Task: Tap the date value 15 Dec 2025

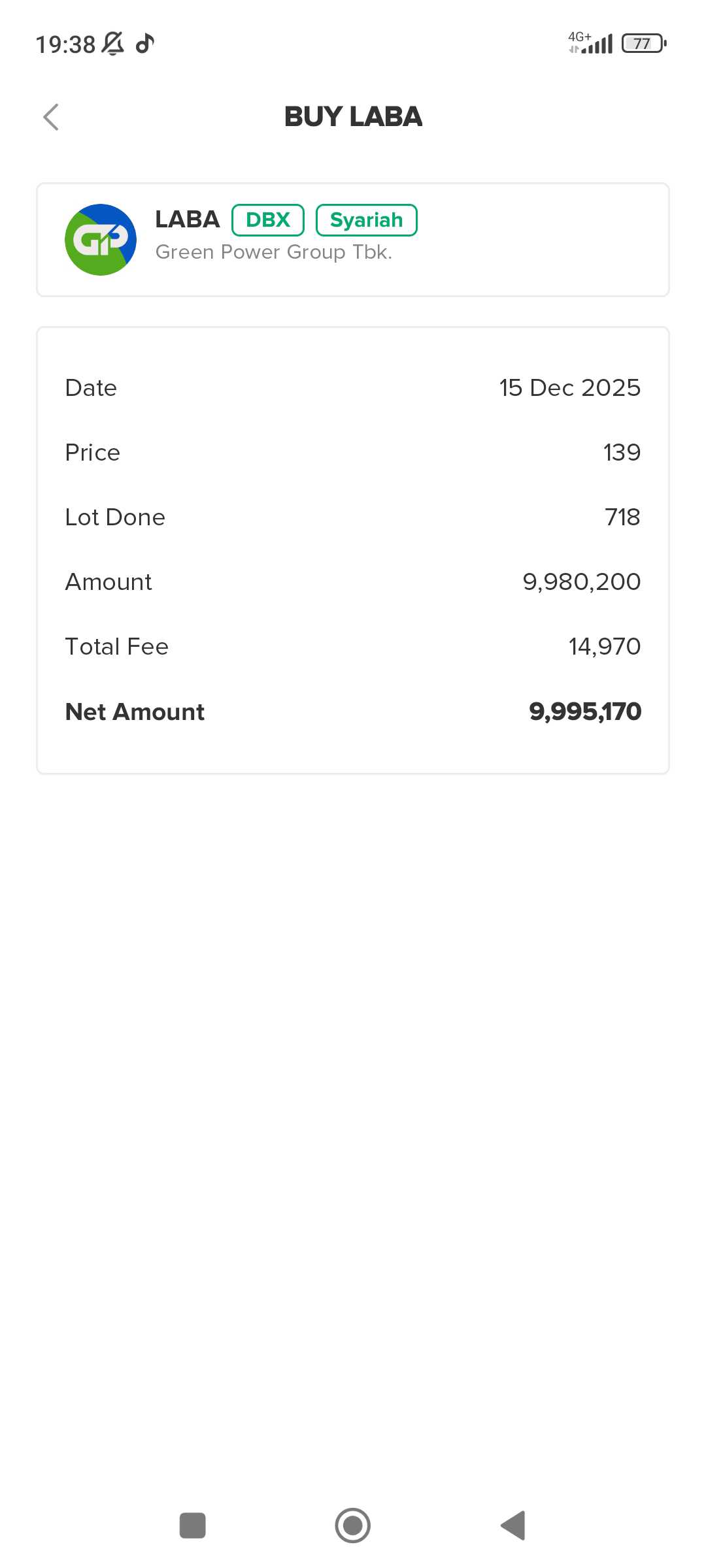Action: [569, 387]
